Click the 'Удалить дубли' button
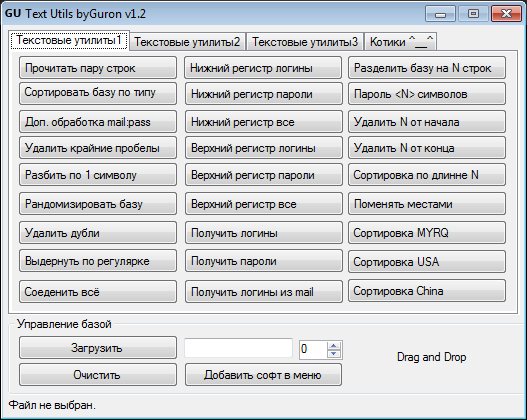 98,233
